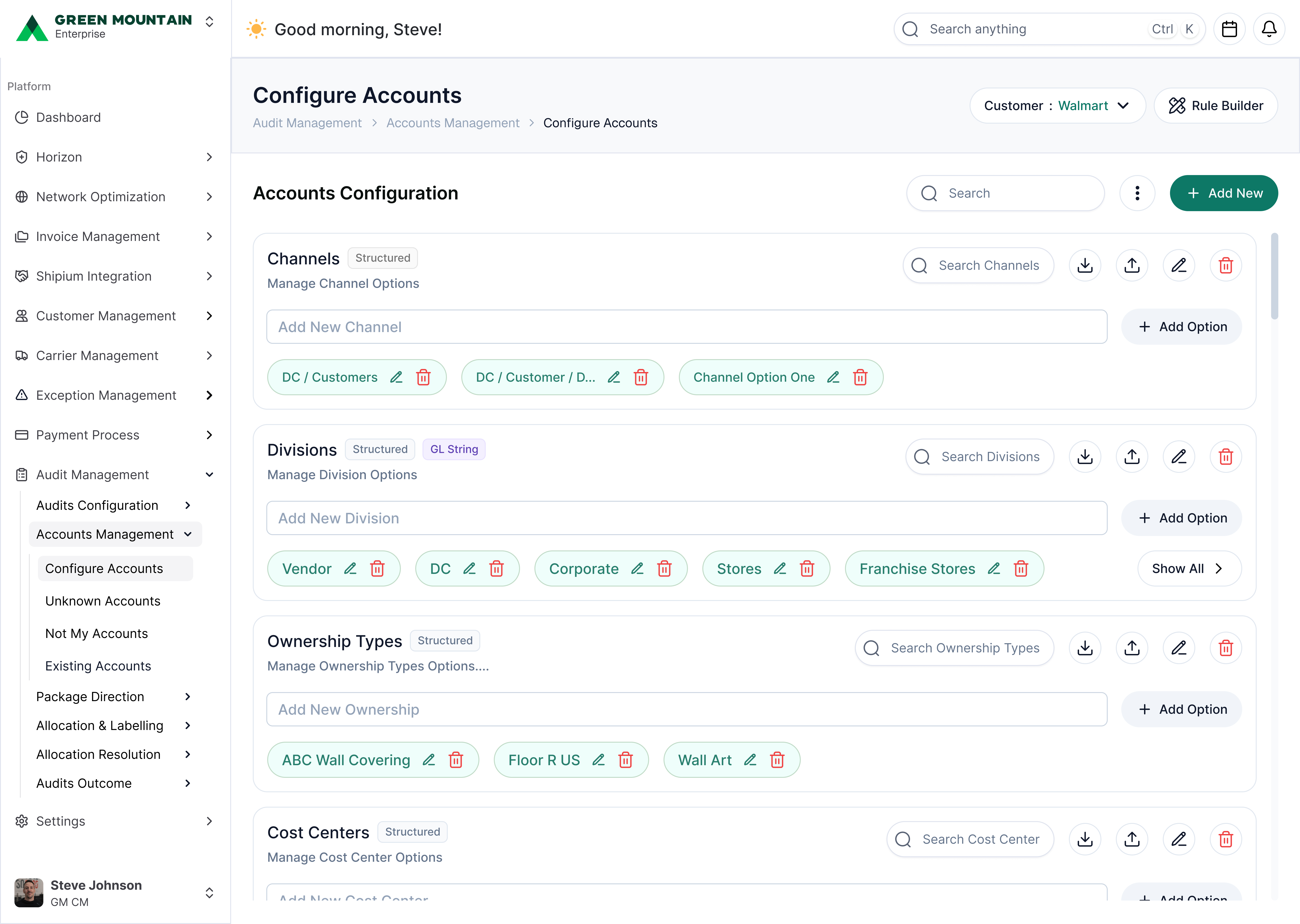Add Option to Channels
This screenshot has width=1300, height=924.
(1182, 327)
